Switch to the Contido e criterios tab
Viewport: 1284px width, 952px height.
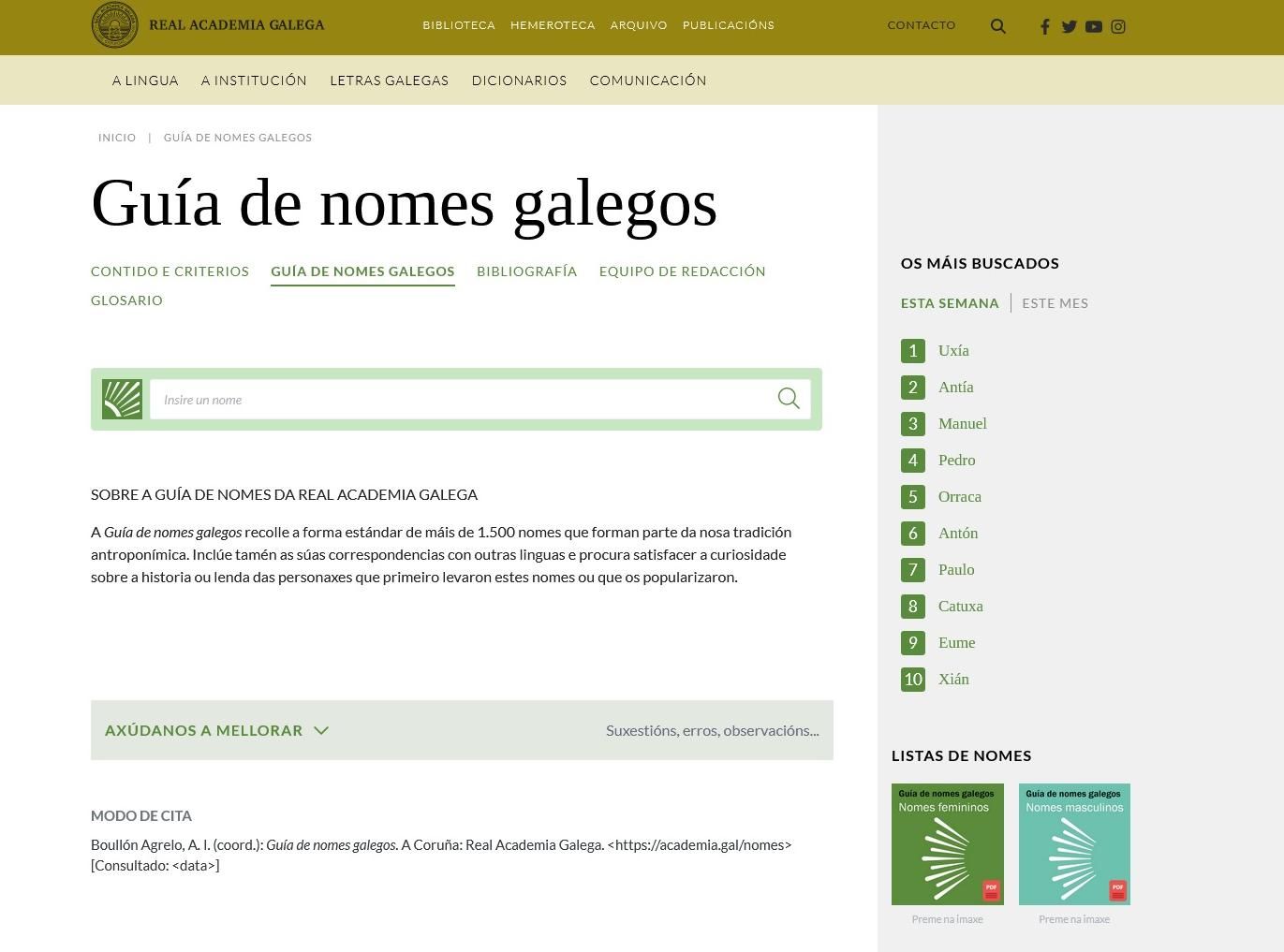pyautogui.click(x=170, y=271)
